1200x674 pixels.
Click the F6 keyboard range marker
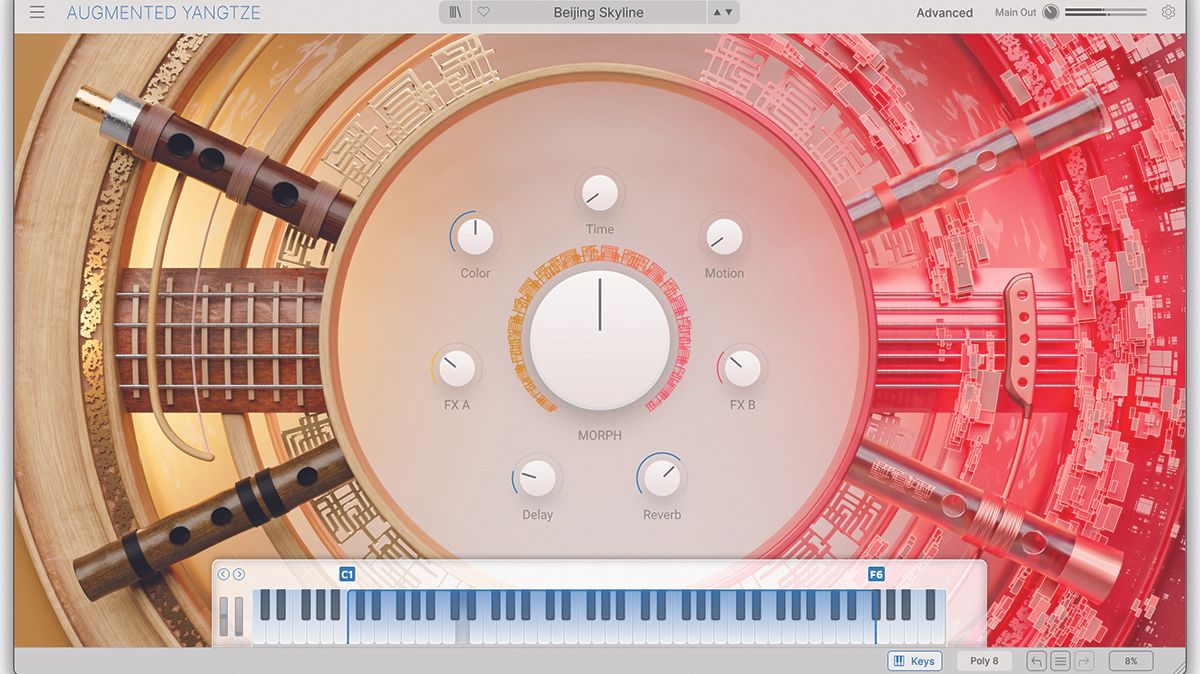(876, 574)
